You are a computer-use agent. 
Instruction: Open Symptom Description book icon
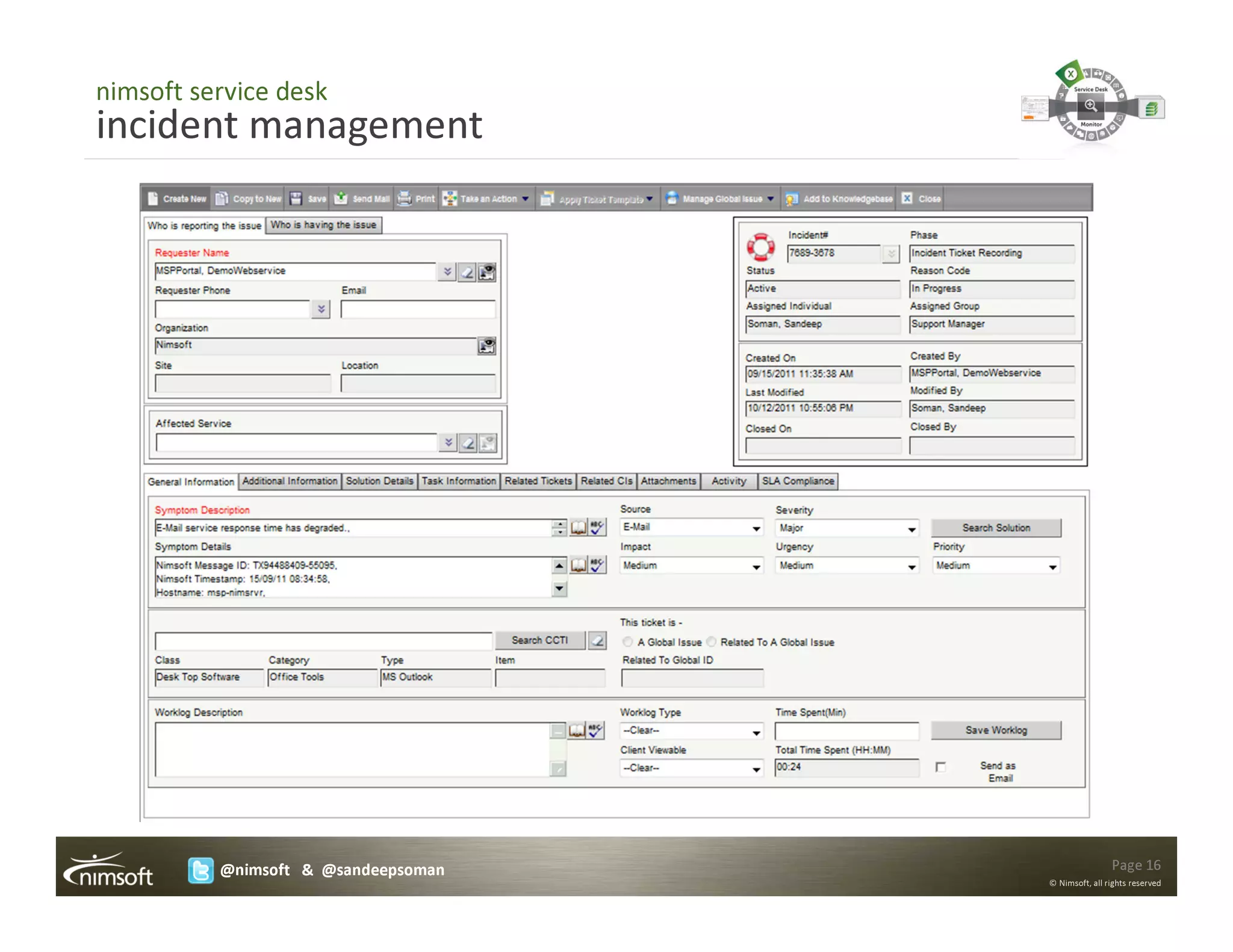578,528
